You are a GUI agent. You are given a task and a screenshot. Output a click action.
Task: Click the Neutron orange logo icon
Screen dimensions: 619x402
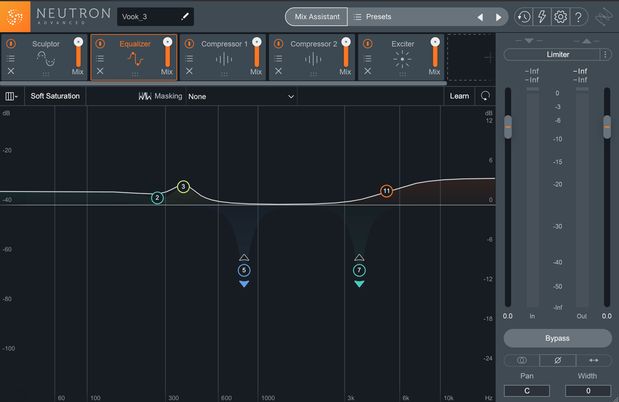point(15,17)
